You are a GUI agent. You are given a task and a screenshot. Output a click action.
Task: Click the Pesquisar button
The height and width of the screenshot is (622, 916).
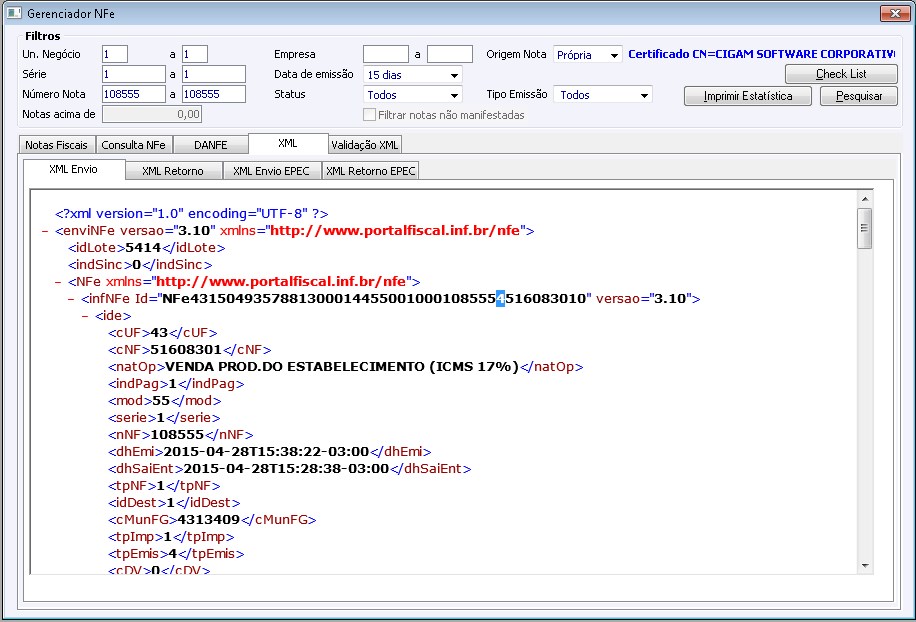pyautogui.click(x=859, y=96)
